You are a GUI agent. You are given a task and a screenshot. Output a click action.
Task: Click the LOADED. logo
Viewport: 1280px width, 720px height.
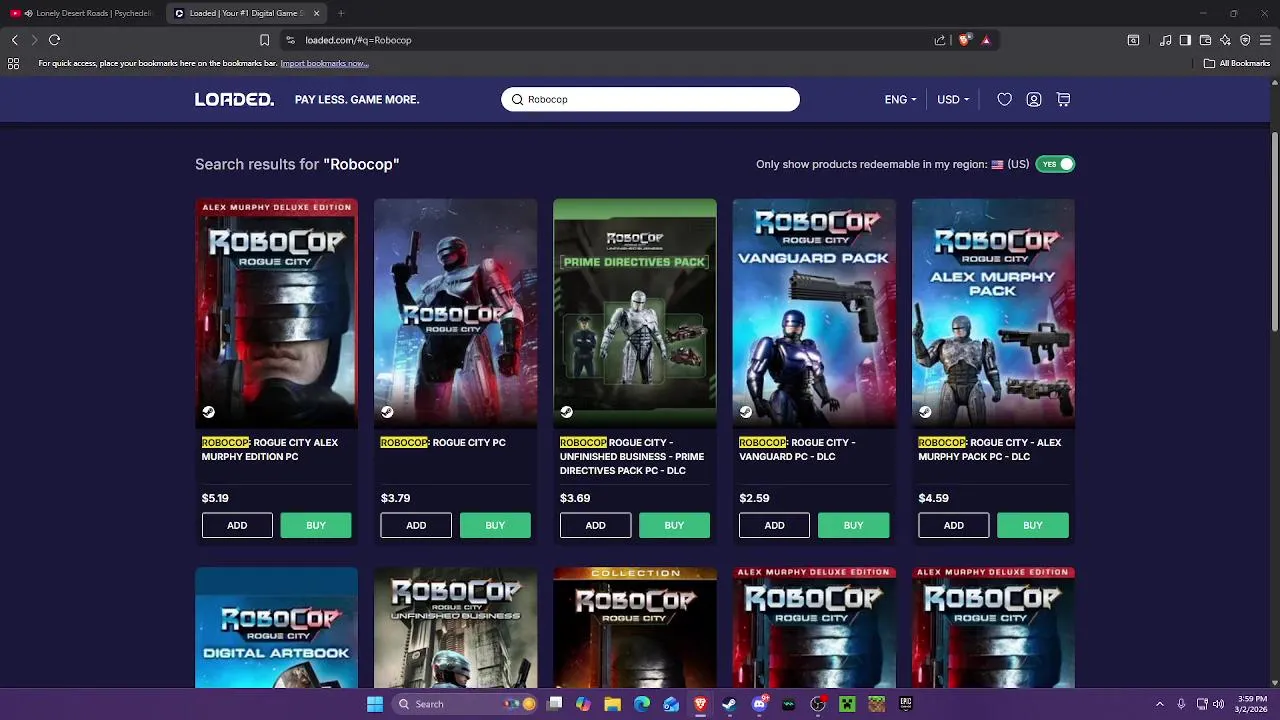(234, 100)
